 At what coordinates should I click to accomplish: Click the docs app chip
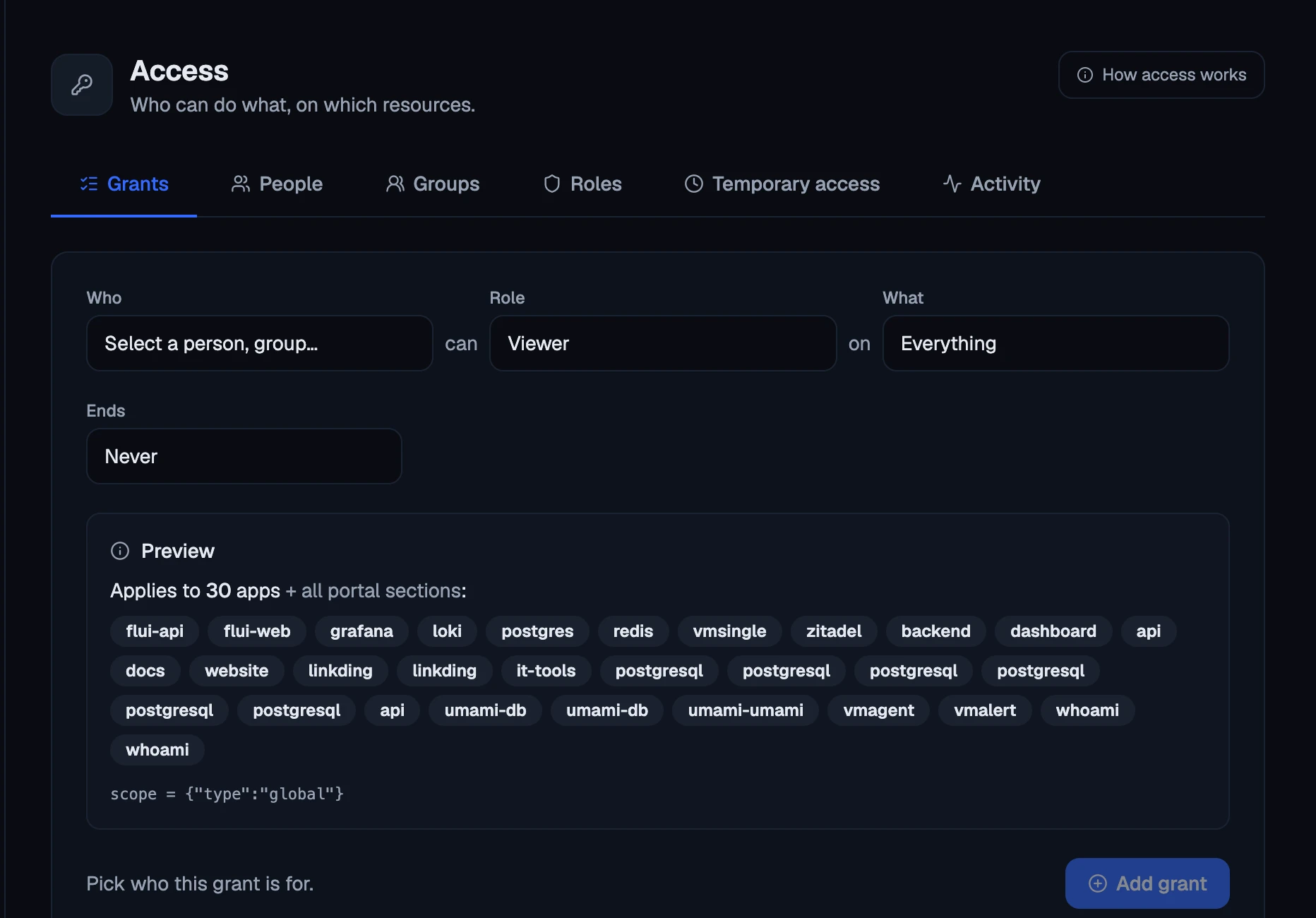pyautogui.click(x=145, y=671)
